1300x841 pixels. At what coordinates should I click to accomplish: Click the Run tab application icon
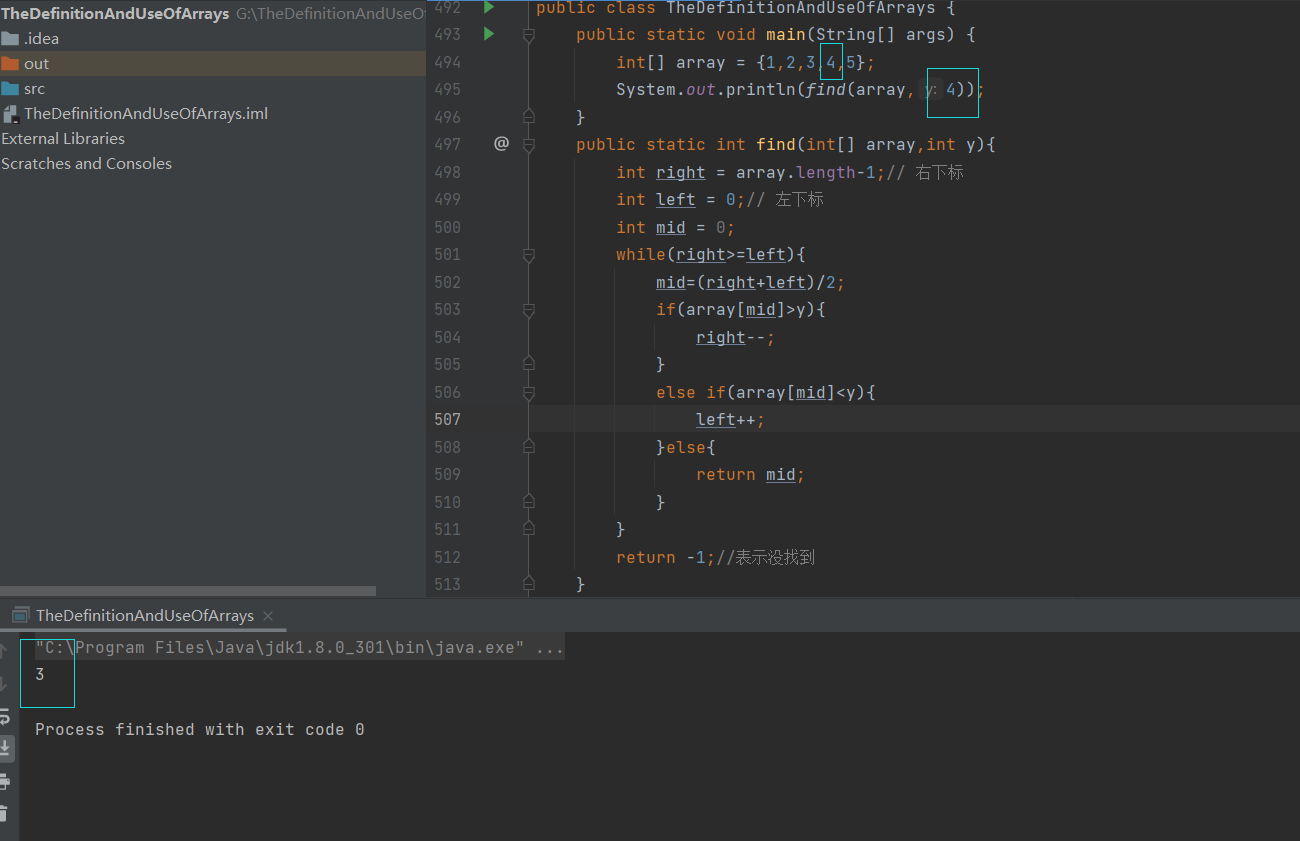[x=20, y=615]
